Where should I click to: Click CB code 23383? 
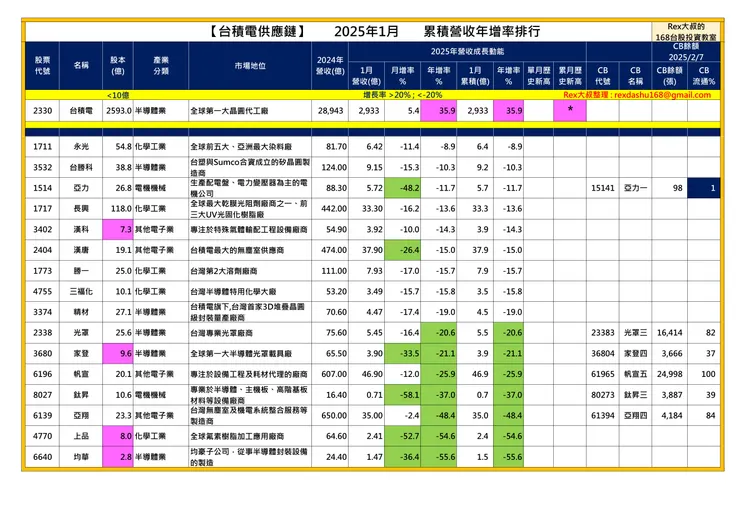tap(603, 333)
